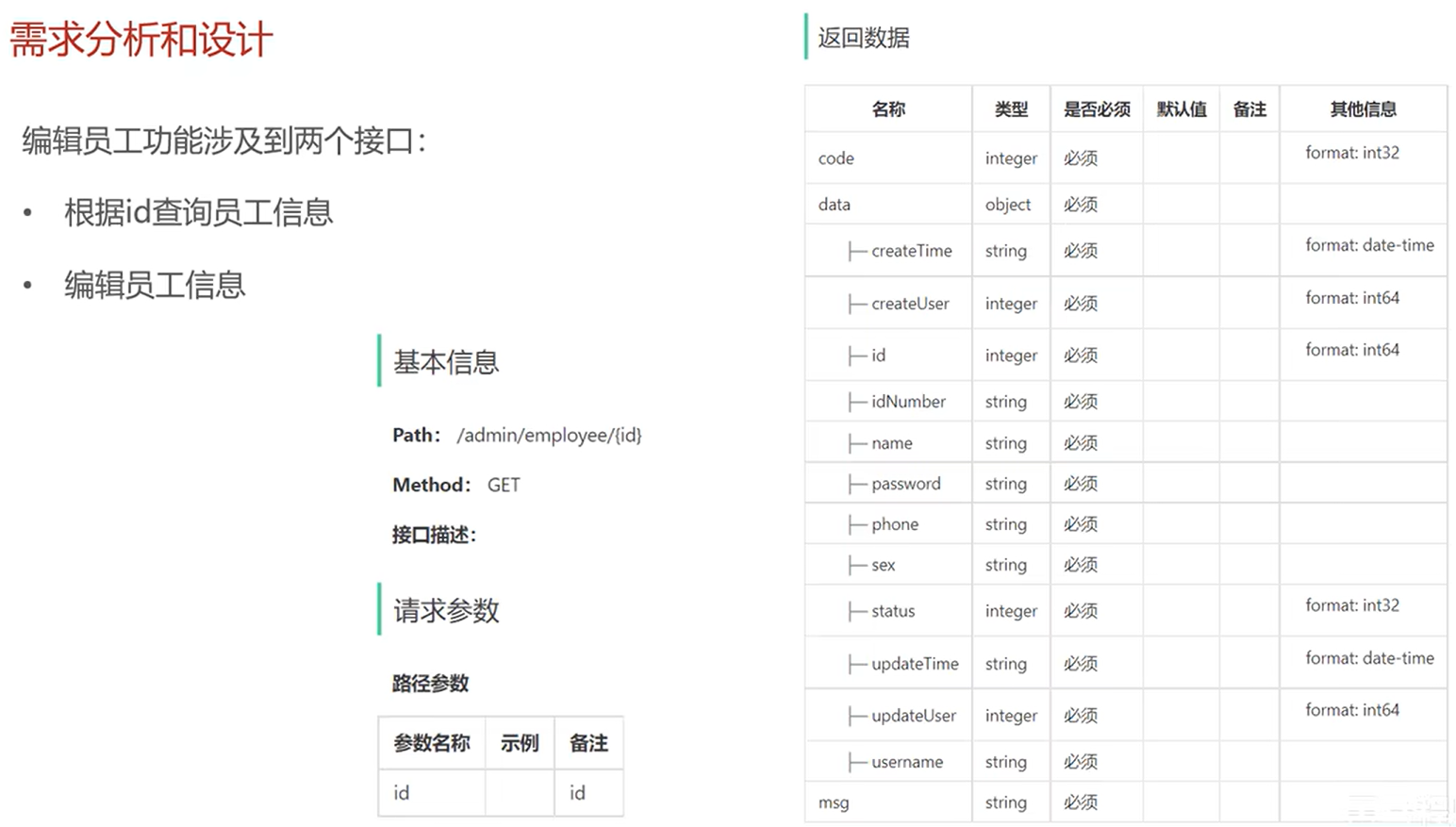Click the 参数名称 column header
This screenshot has width=1456, height=827.
432,743
